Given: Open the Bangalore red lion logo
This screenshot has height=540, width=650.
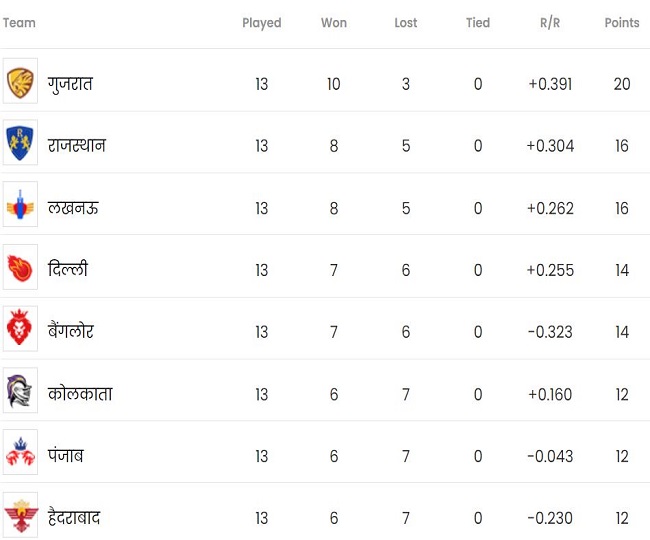Looking at the screenshot, I should [19, 328].
